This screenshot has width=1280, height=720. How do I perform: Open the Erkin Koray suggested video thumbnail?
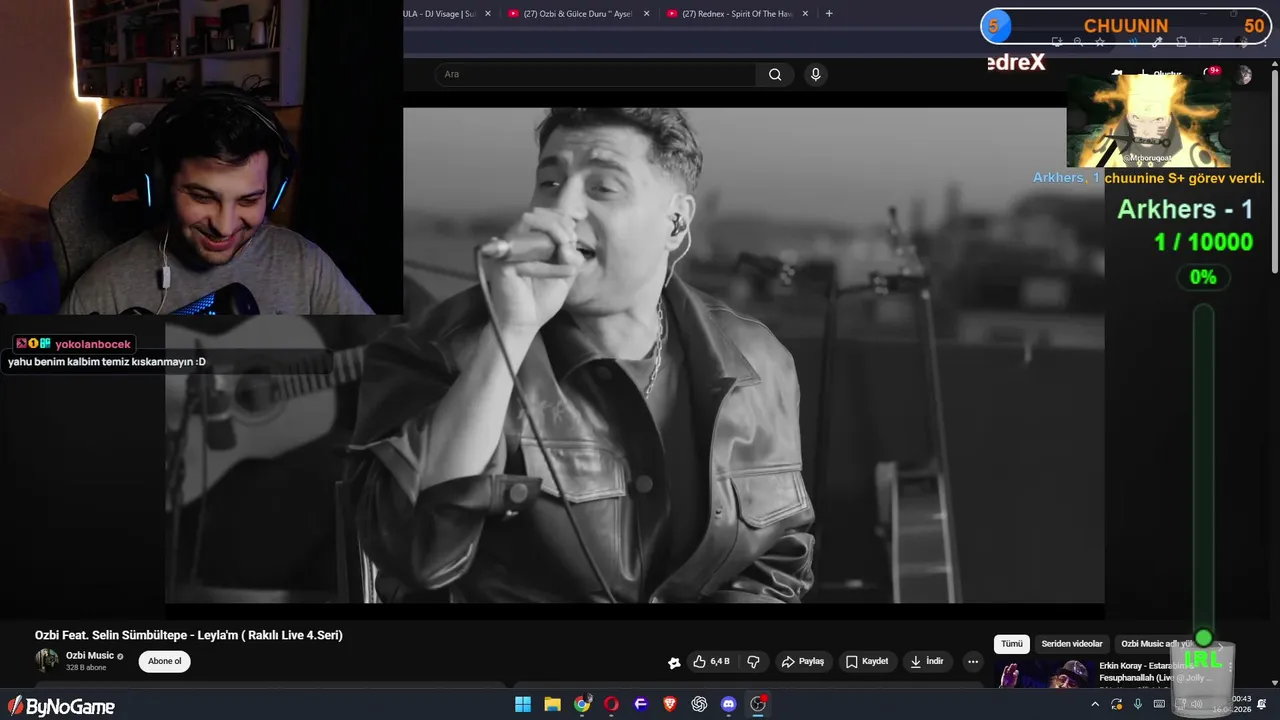1044,674
